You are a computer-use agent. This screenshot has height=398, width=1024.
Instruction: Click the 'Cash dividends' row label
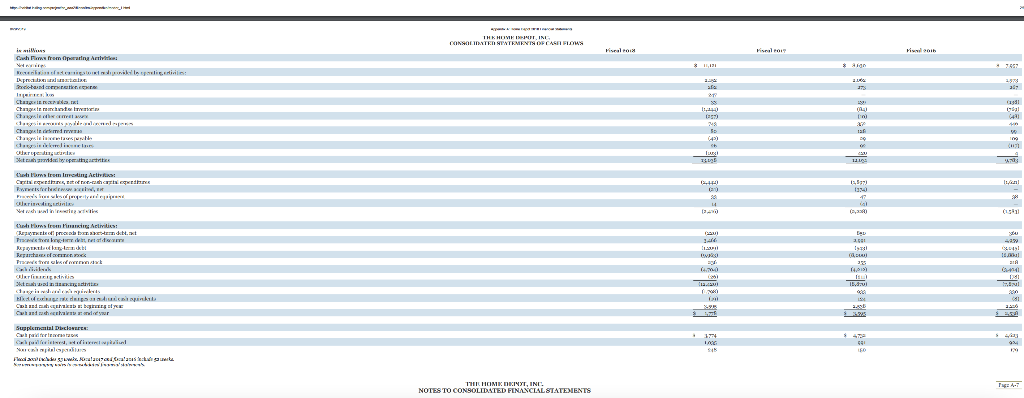click(32, 269)
